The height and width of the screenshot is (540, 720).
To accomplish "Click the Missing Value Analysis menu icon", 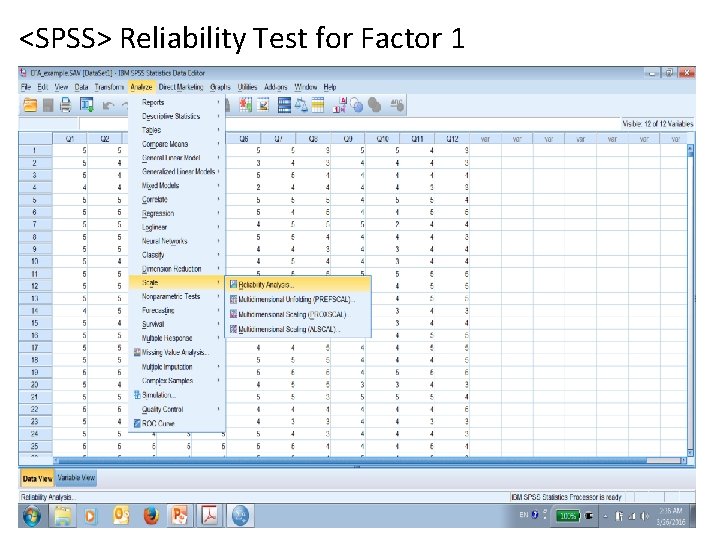I will [x=137, y=353].
